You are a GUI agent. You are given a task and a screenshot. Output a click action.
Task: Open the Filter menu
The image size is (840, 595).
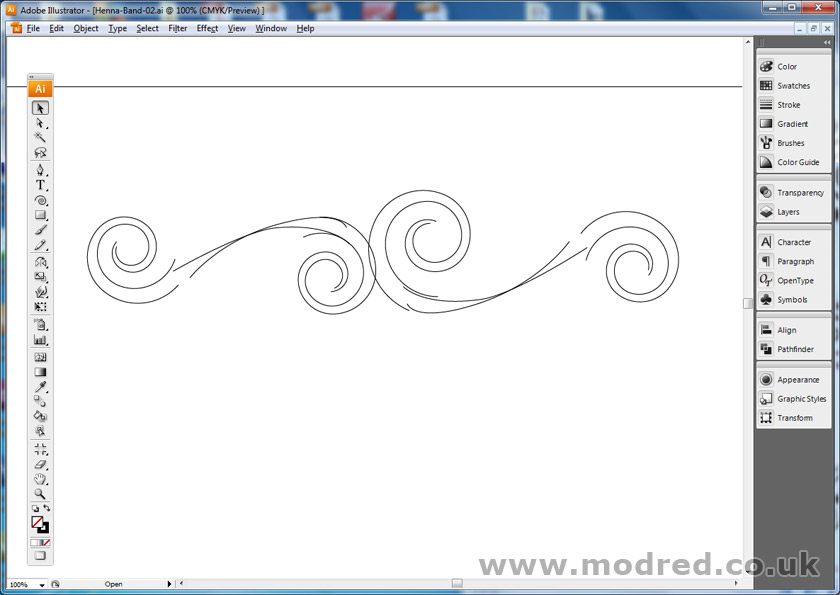point(177,28)
